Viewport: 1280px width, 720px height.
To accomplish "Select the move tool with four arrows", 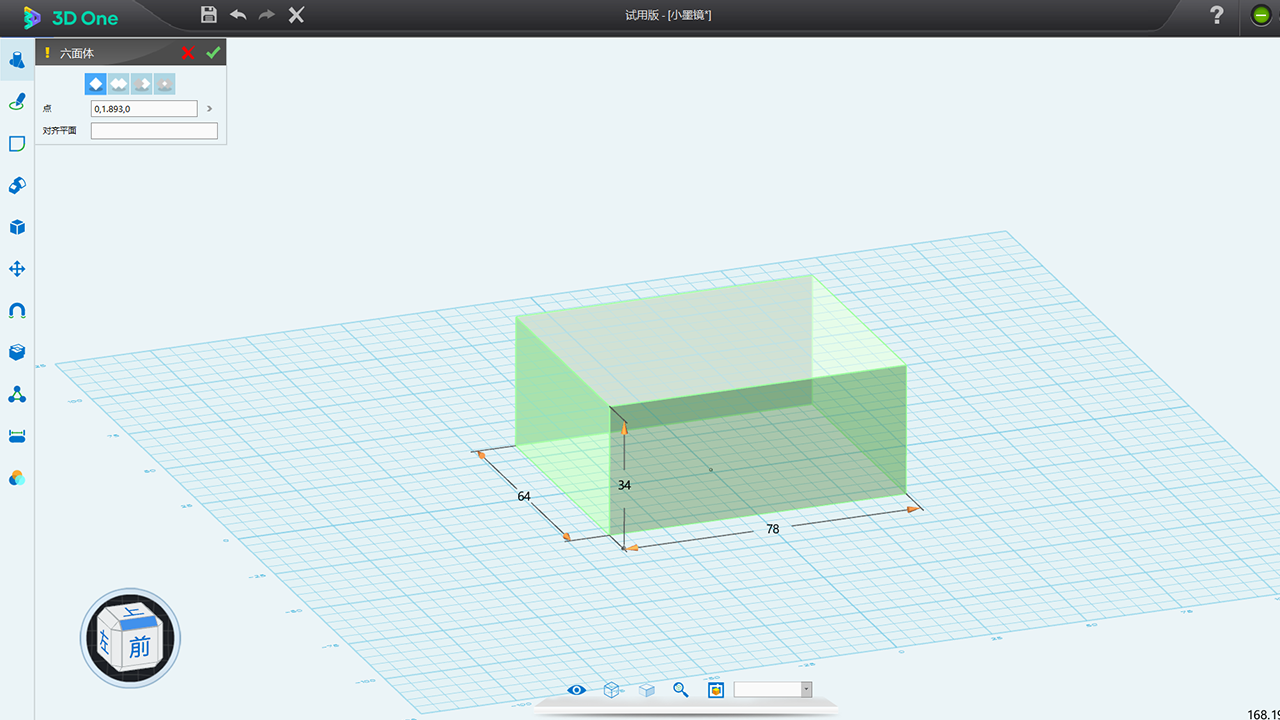I will point(17,269).
